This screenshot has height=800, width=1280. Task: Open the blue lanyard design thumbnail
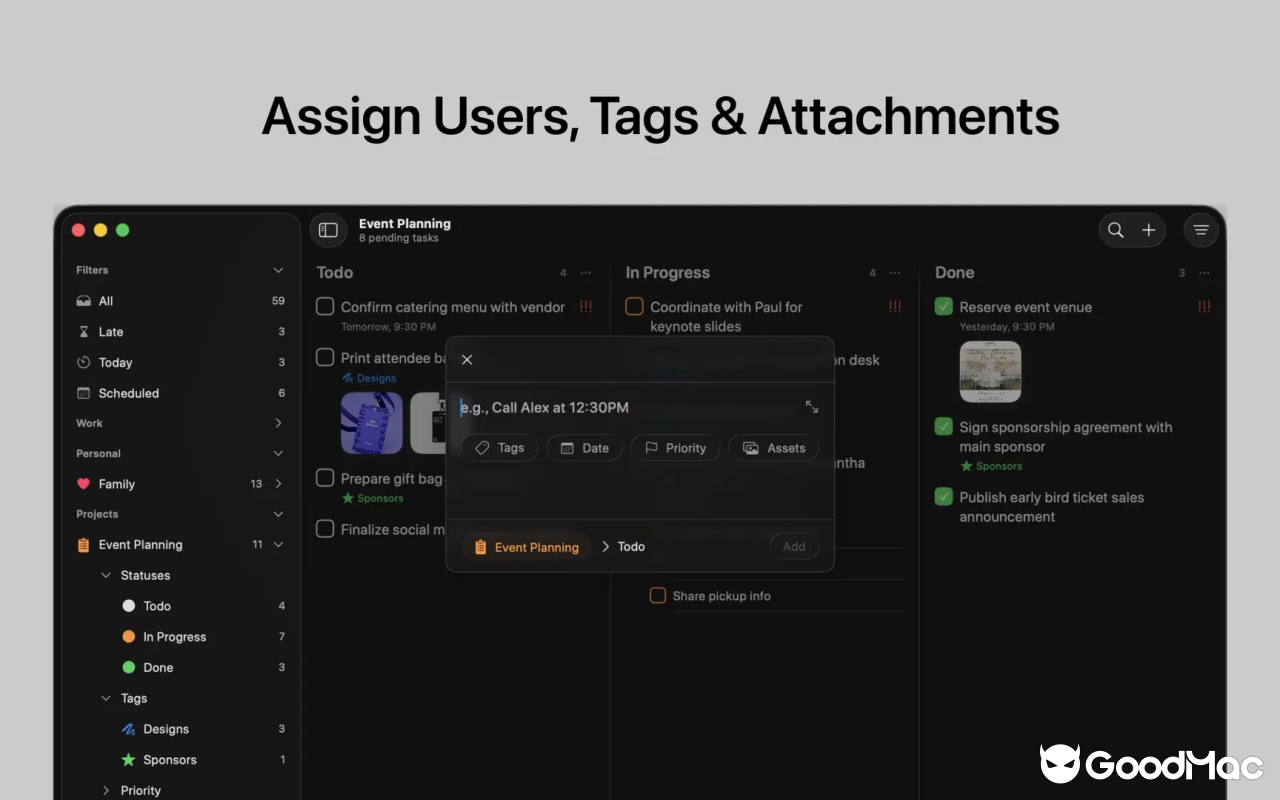click(372, 423)
